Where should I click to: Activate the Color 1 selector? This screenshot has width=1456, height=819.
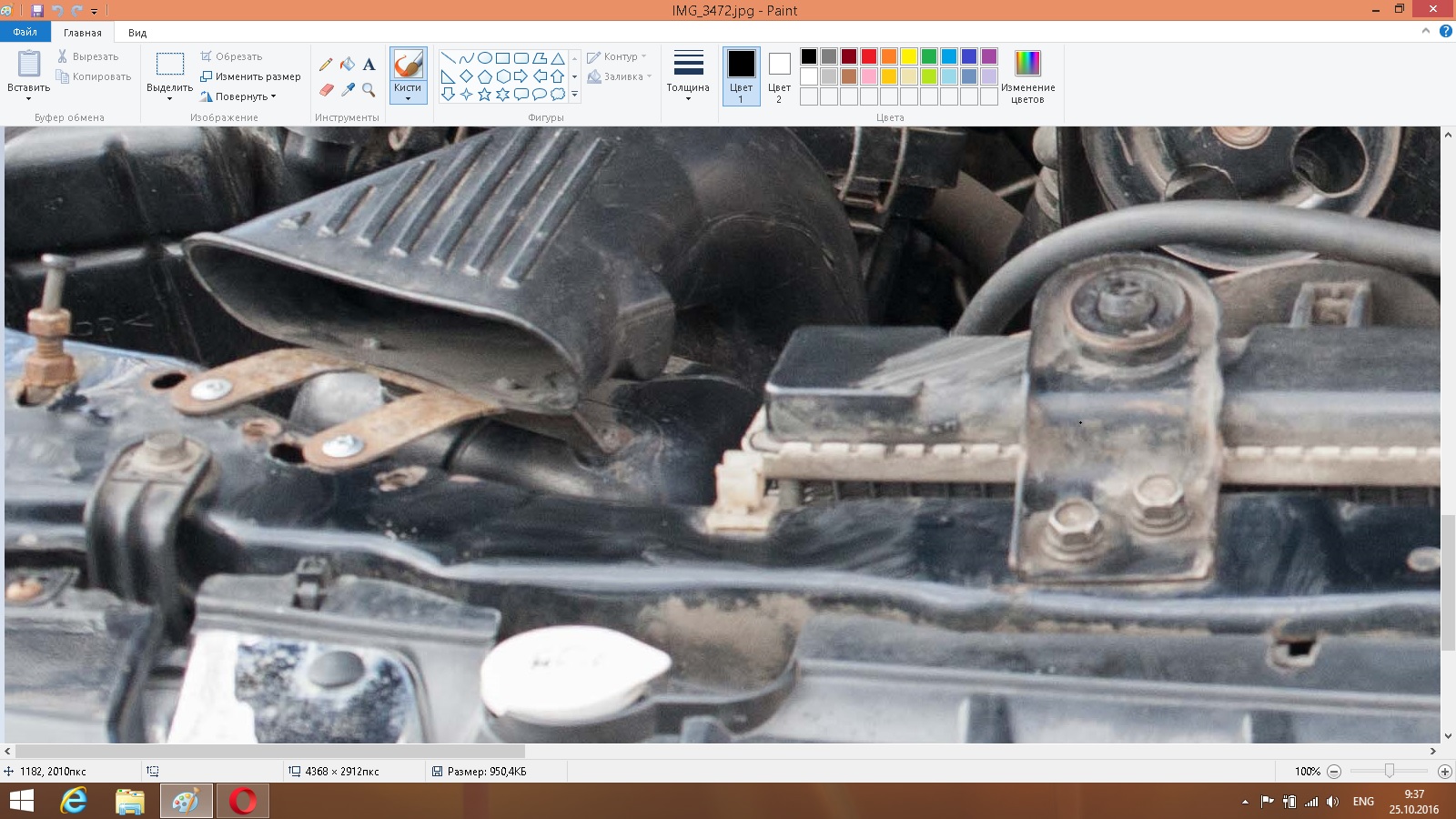tap(741, 76)
